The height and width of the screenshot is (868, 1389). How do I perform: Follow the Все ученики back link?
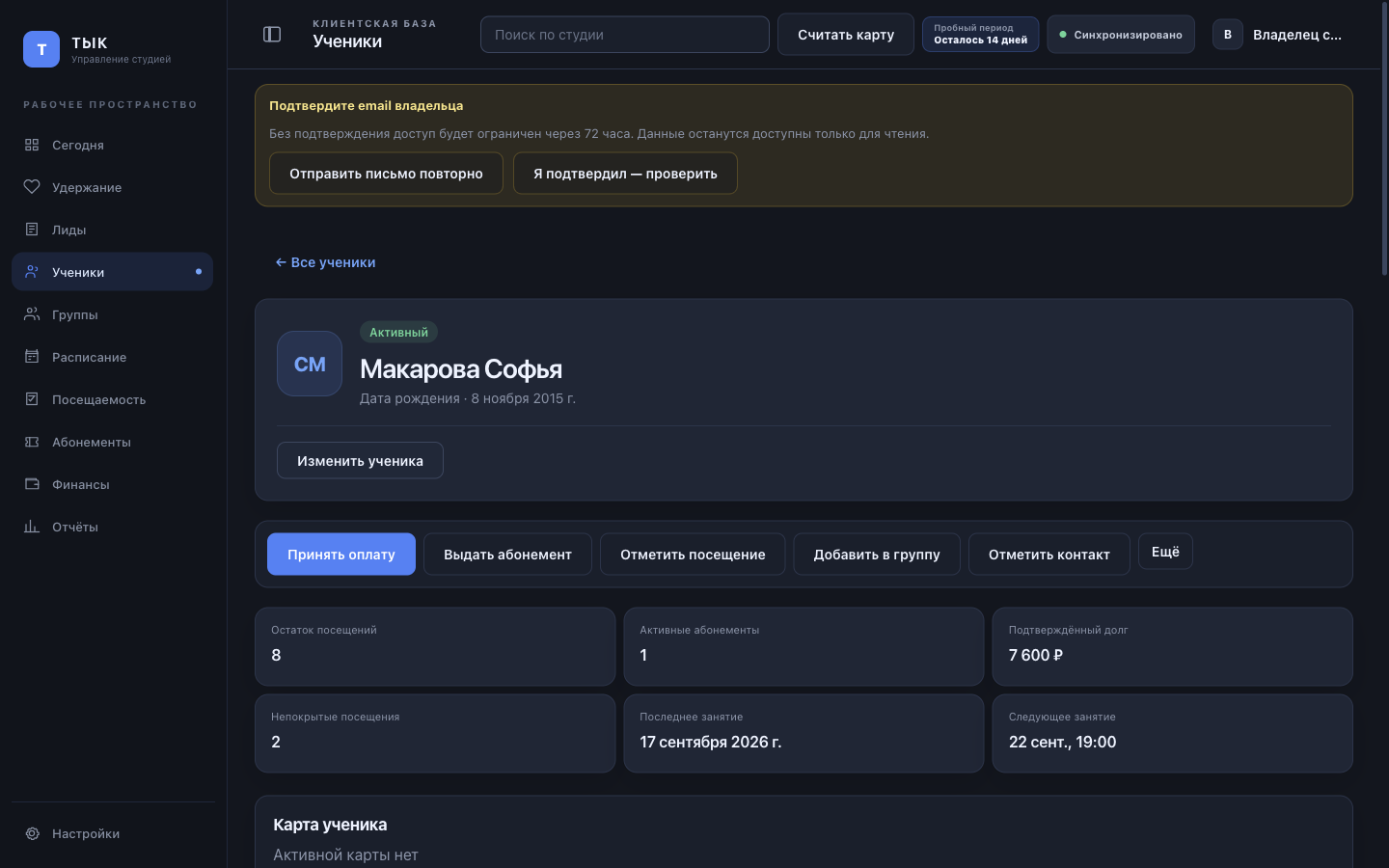(x=325, y=262)
